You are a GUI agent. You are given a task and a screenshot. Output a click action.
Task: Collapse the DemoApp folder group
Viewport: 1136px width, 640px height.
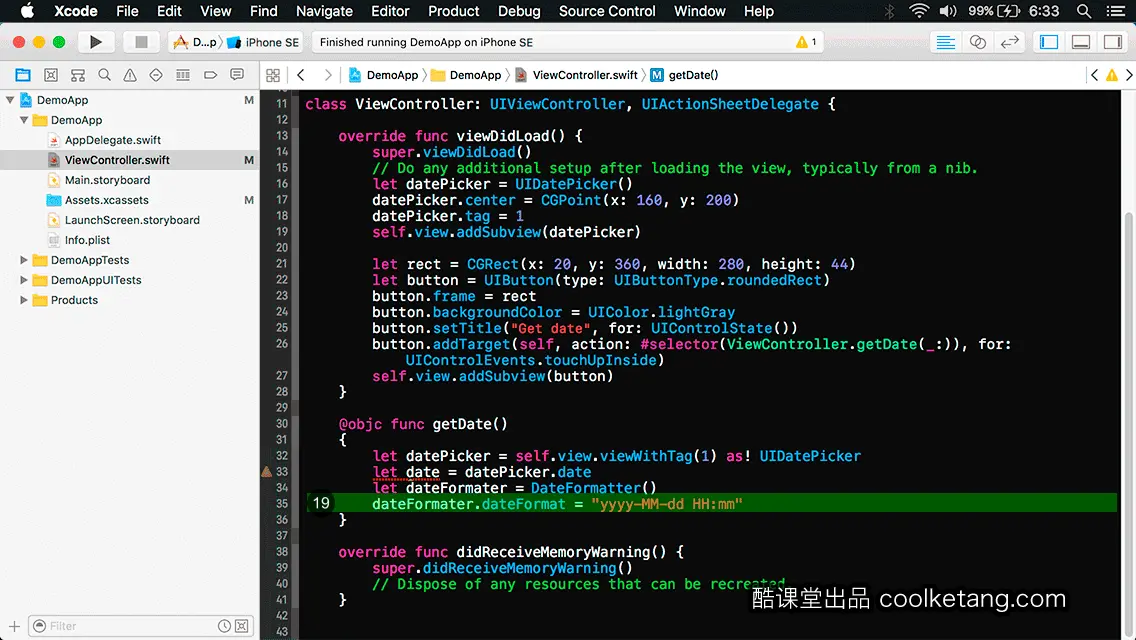coord(24,120)
